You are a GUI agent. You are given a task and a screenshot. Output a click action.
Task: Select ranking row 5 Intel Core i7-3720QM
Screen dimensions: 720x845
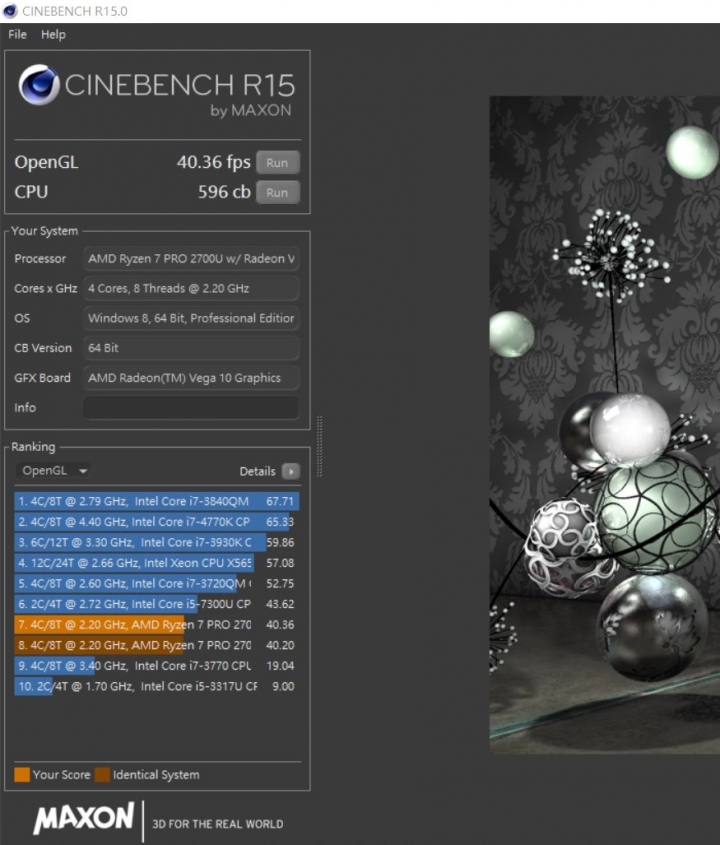(x=156, y=584)
